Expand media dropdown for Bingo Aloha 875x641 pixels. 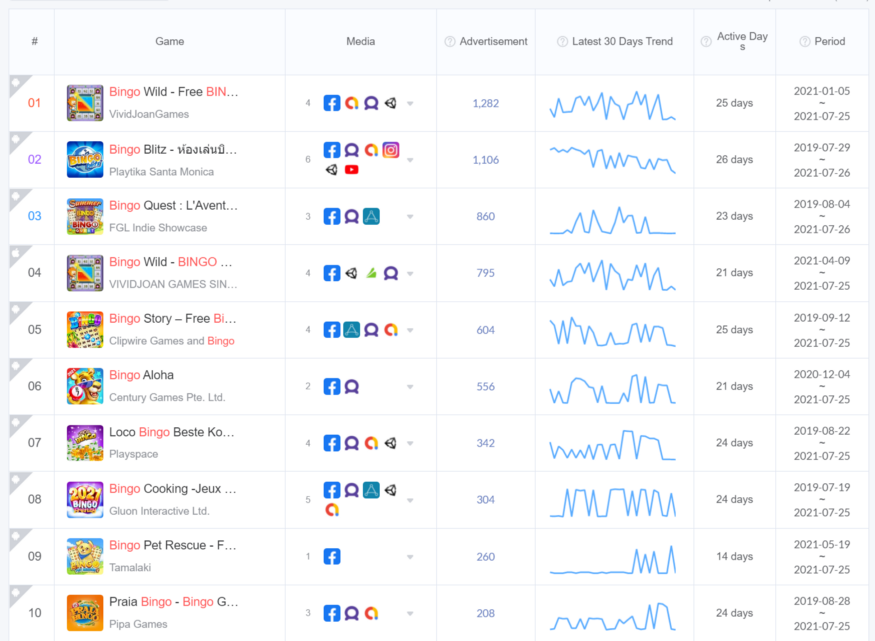(x=410, y=387)
